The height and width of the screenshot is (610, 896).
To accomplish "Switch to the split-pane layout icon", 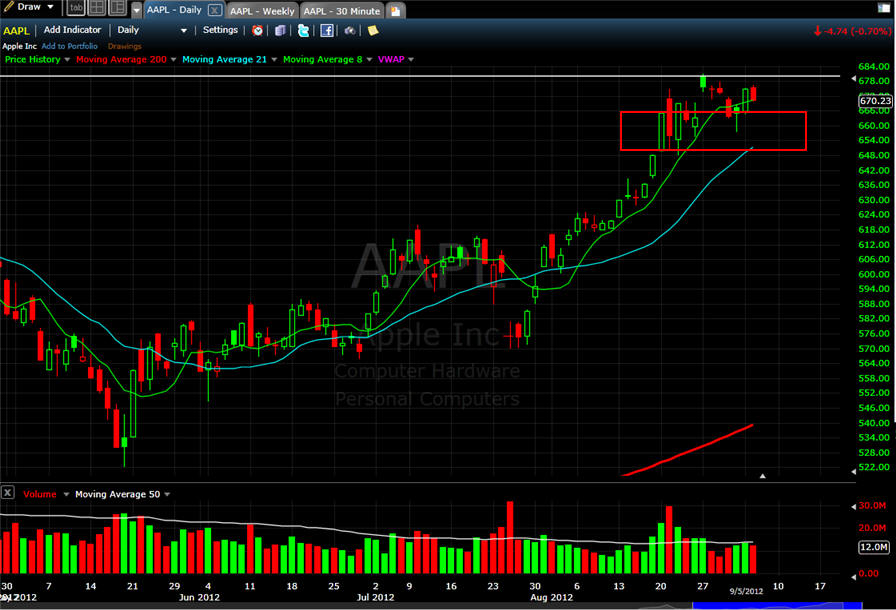I will point(117,7).
